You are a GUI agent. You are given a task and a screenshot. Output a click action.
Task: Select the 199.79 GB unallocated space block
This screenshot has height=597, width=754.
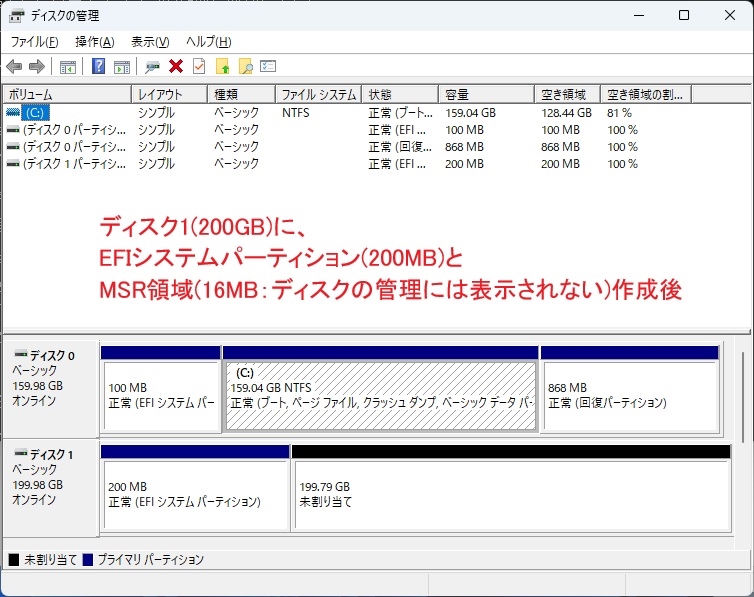click(511, 488)
